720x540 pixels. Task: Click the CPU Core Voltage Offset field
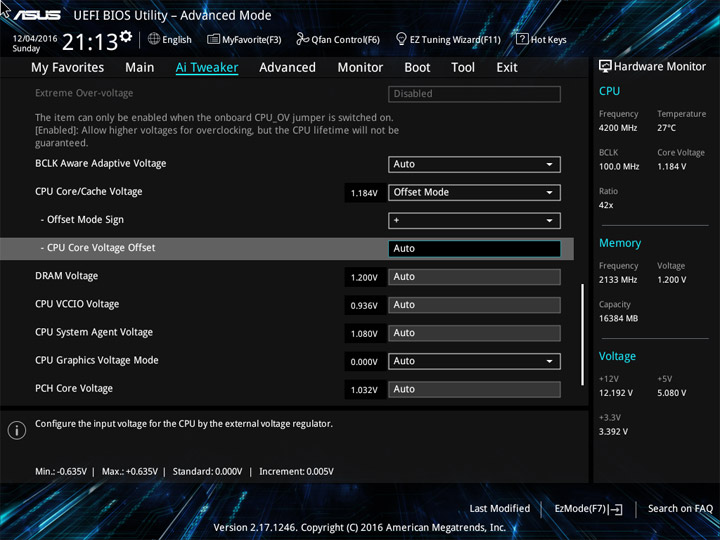[x=474, y=248]
